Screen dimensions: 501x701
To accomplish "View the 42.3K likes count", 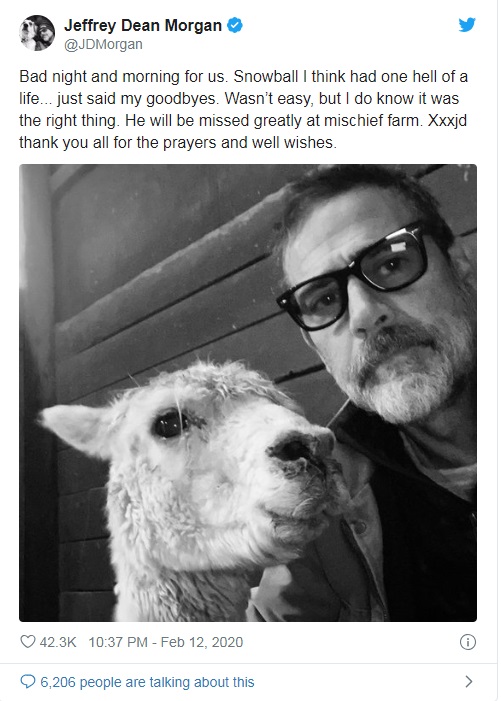I will coord(58,642).
